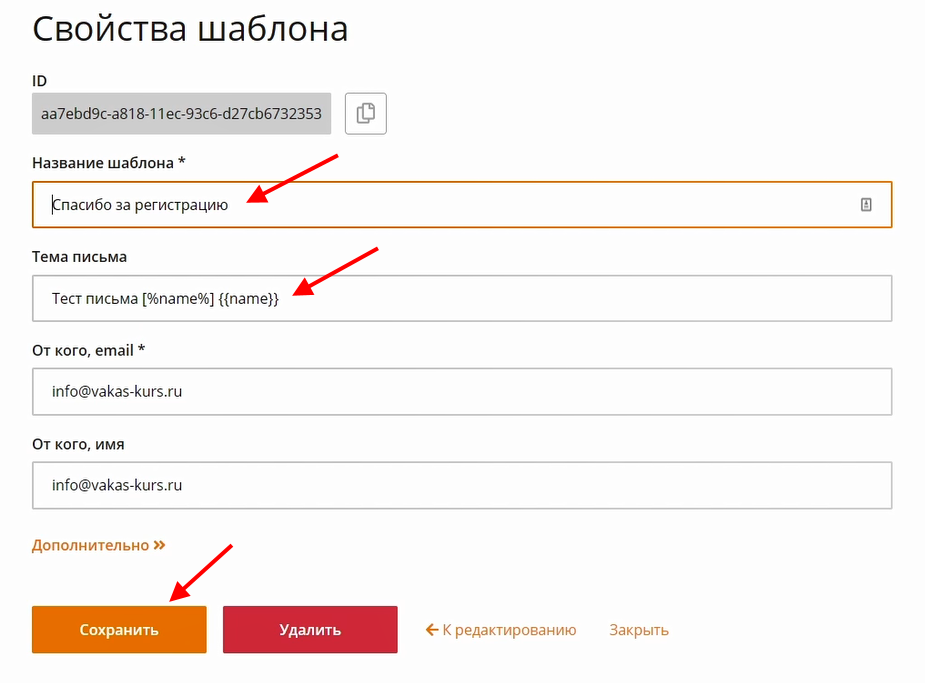Click the left arrow icon before К редактированию
Image resolution: width=925 pixels, height=683 pixels.
point(432,630)
